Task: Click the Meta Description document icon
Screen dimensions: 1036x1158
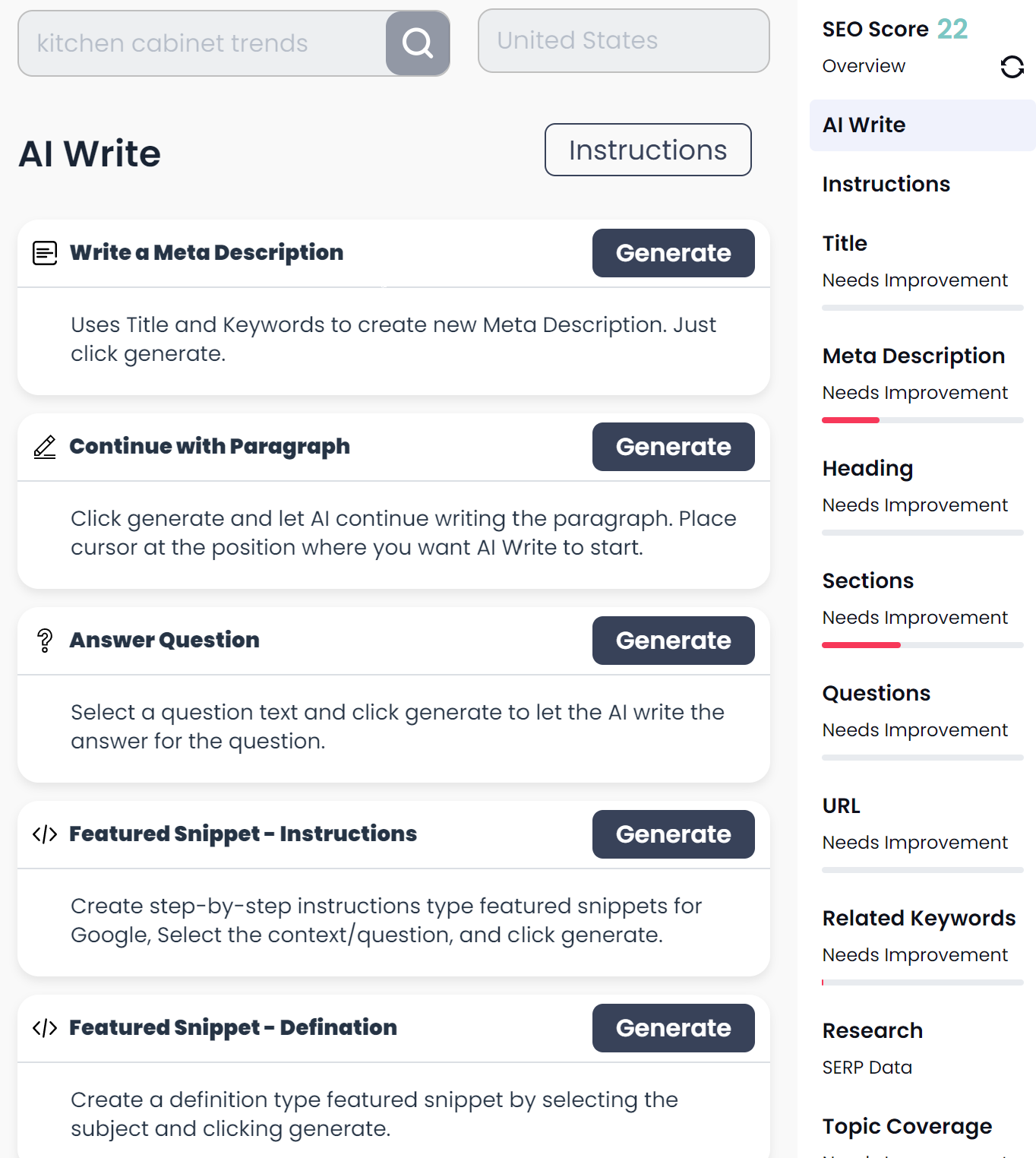Action: (45, 253)
